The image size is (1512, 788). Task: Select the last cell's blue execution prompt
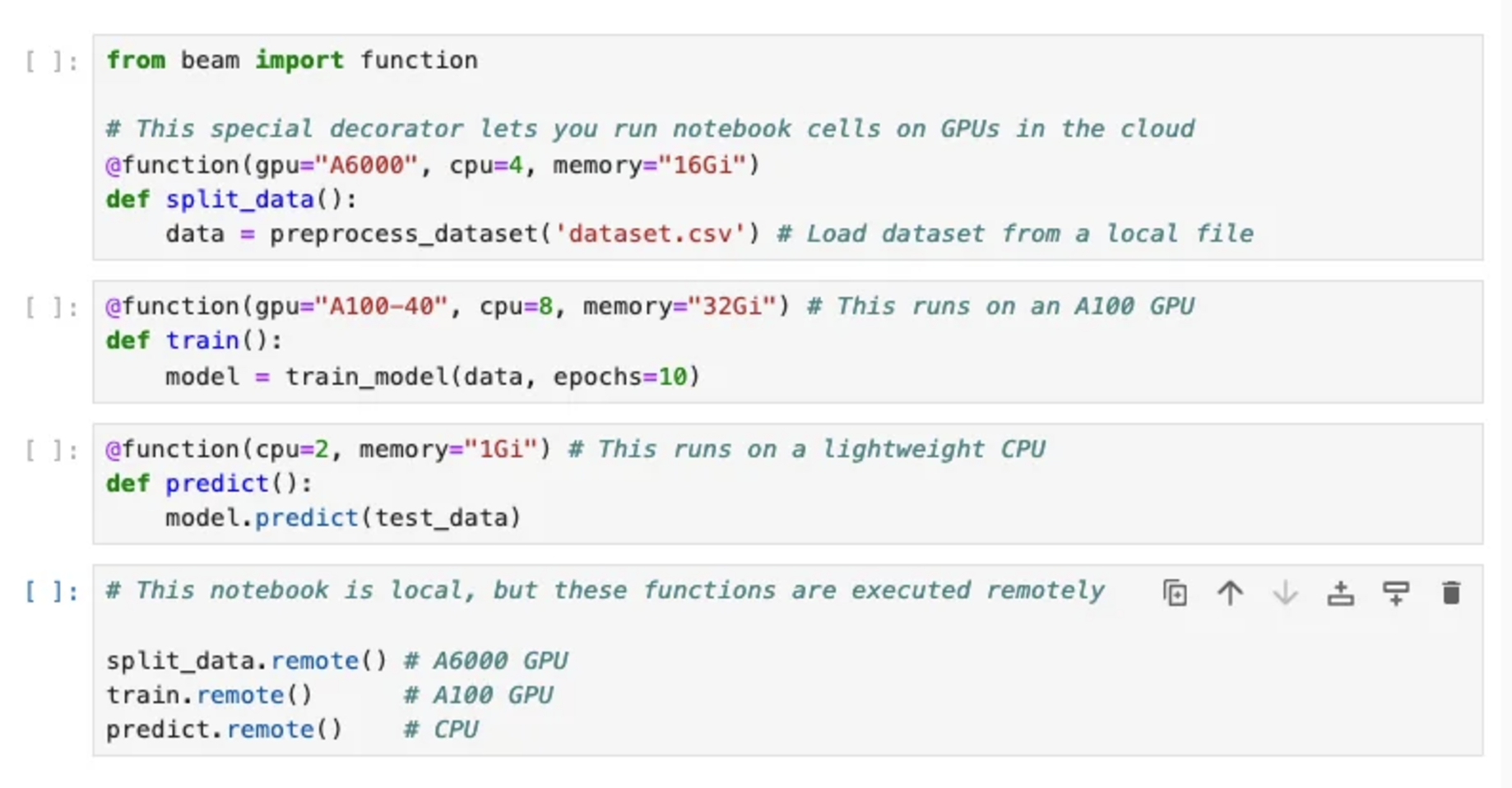(52, 591)
